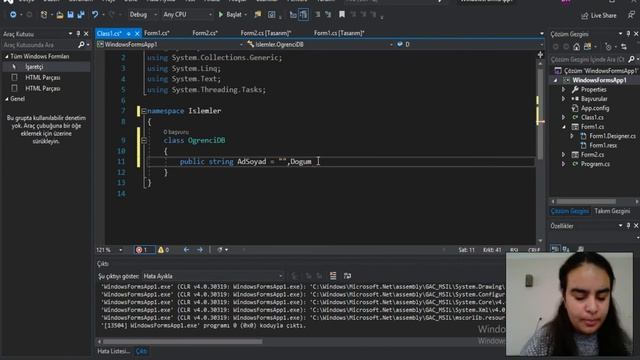Select Class1.cs in Solution Explorer
Viewport: 640px width, 360px height.
click(x=592, y=118)
